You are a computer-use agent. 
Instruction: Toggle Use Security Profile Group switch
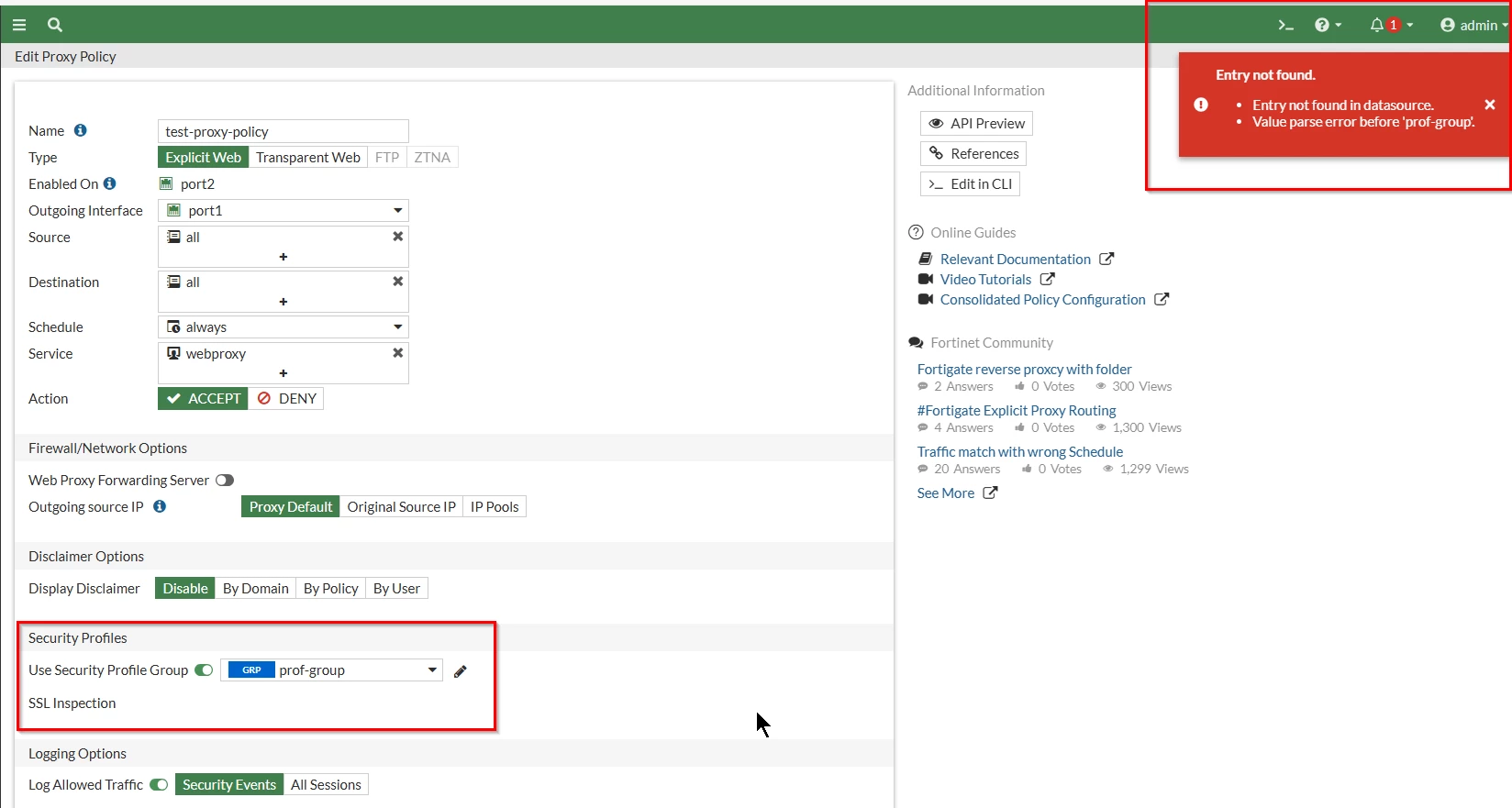pyautogui.click(x=204, y=670)
